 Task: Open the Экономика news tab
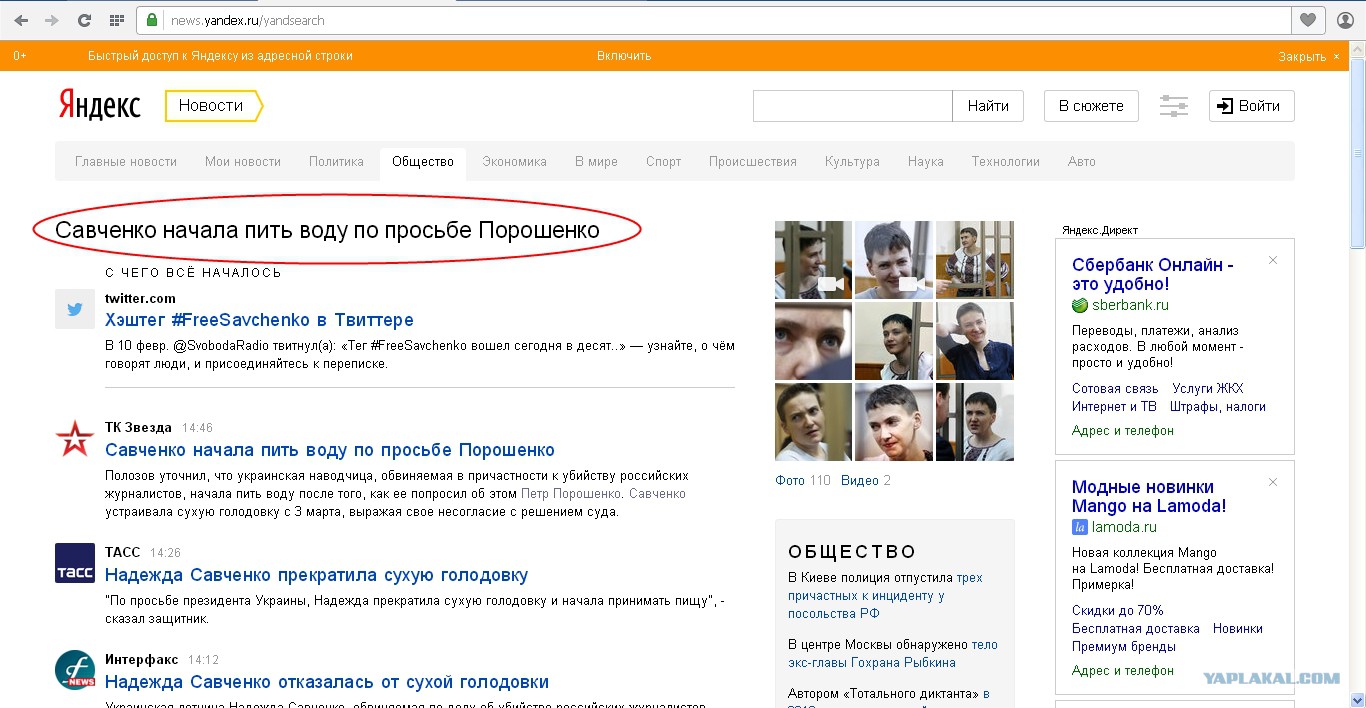(514, 161)
